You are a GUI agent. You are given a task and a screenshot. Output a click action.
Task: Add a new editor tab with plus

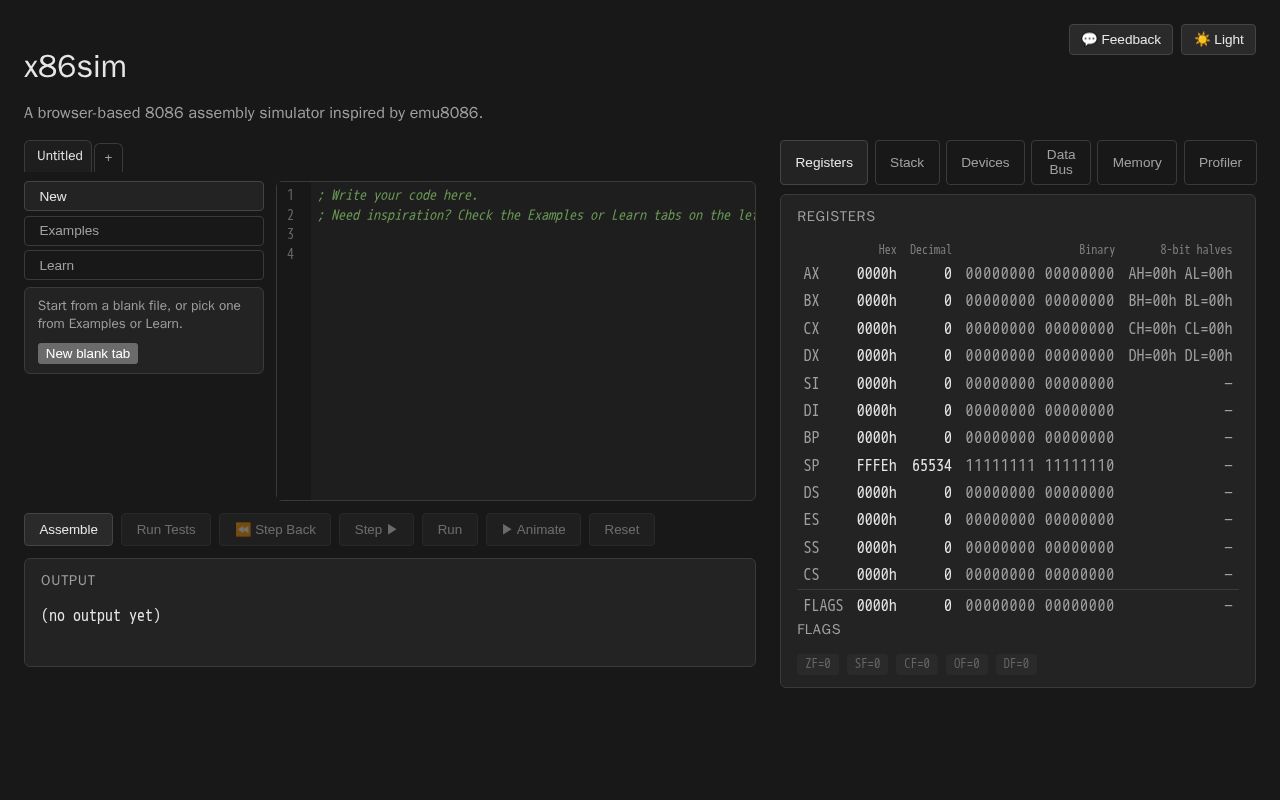coord(108,158)
